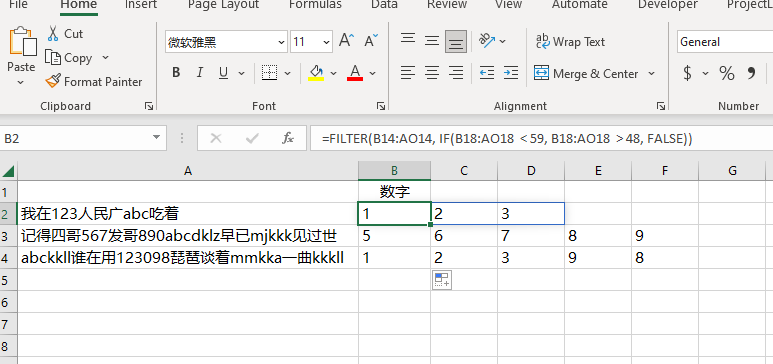Click Decrease Indent icon

click(x=487, y=73)
